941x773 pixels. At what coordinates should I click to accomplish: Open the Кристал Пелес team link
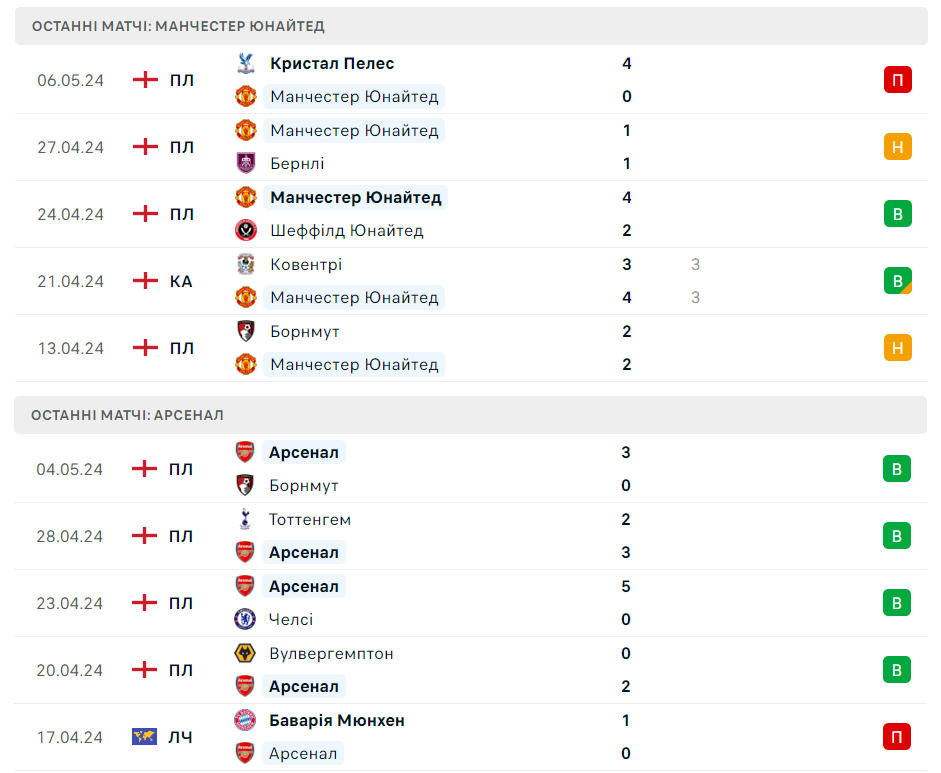[332, 63]
